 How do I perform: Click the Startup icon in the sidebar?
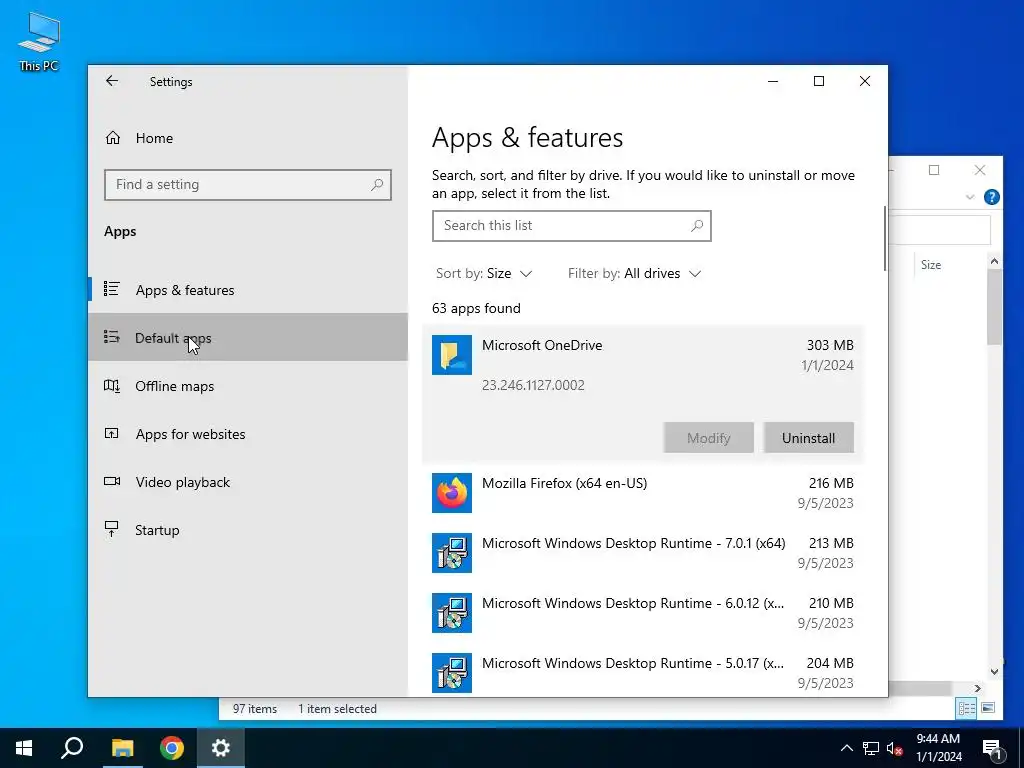pyautogui.click(x=112, y=529)
